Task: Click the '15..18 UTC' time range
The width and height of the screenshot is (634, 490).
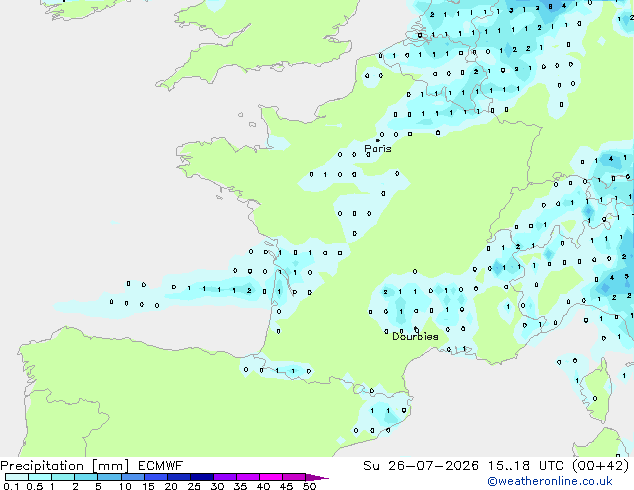Action: [x=526, y=466]
